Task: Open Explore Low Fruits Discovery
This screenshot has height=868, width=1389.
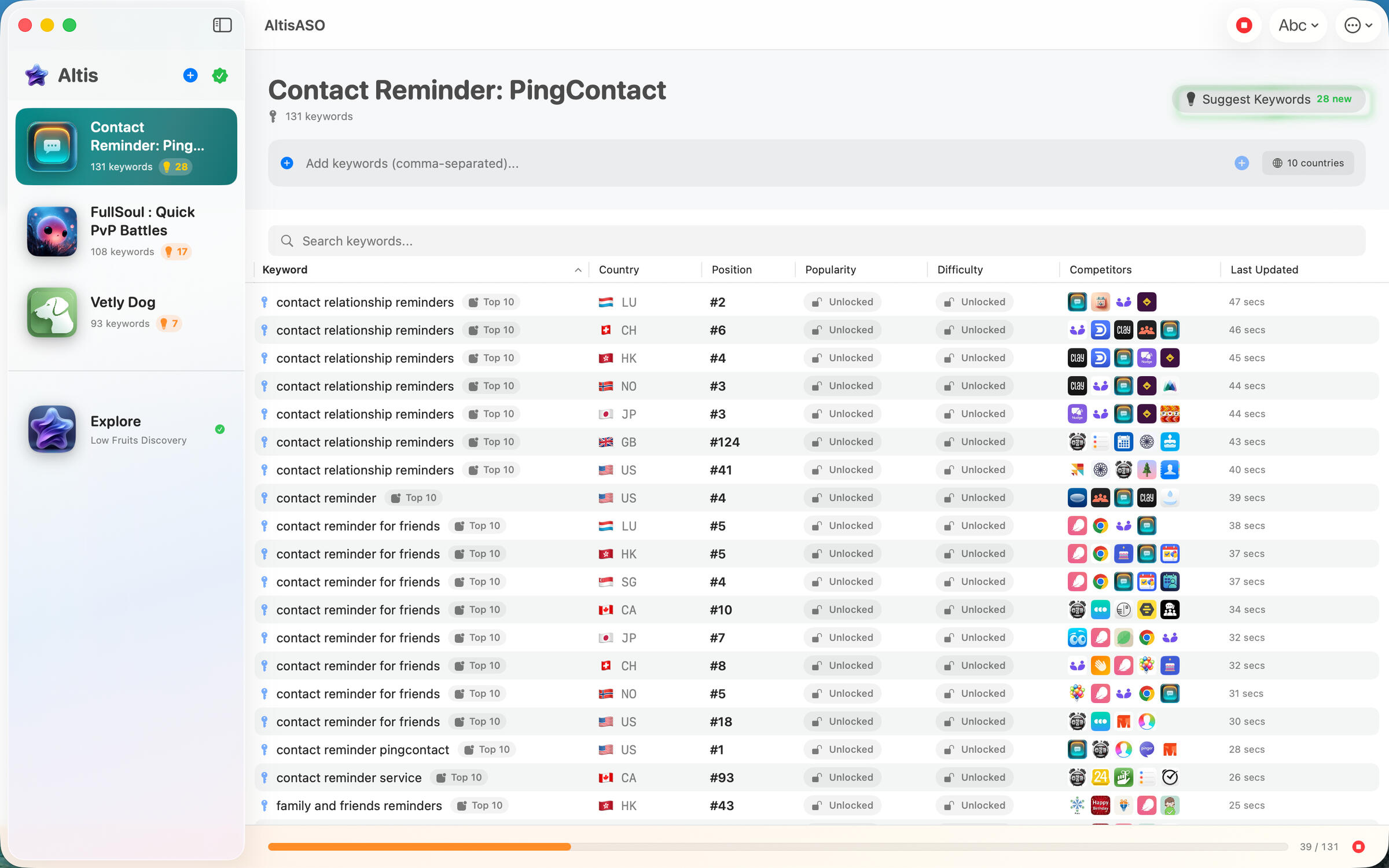Action: [x=126, y=429]
